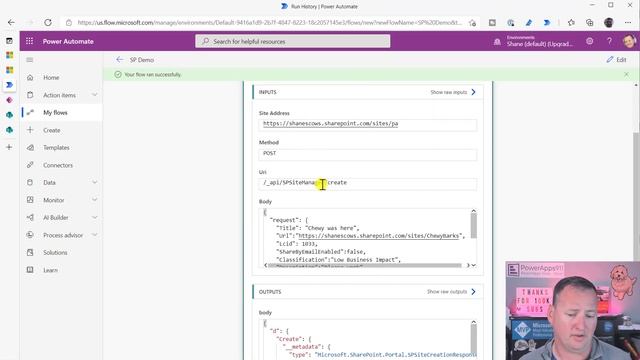Click the 'Chewy was here' Title text
Screen dimensions: 640x360
pyautogui.click(x=332, y=228)
